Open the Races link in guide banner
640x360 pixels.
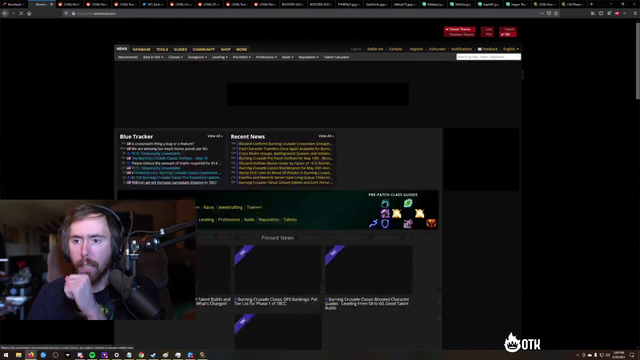[209, 207]
